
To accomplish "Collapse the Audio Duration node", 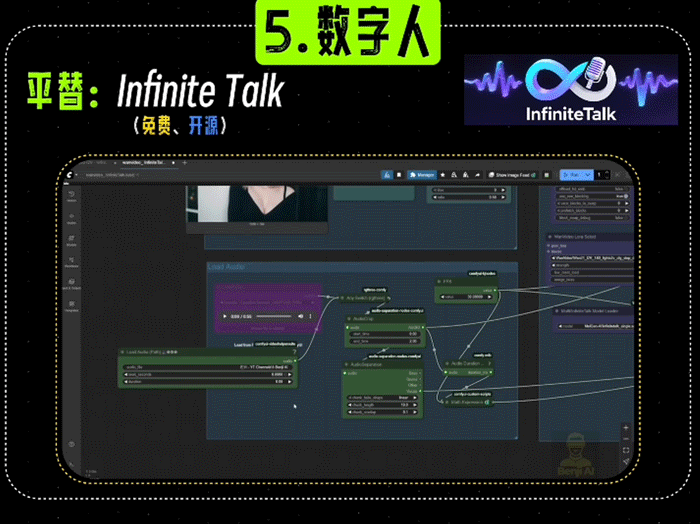I will click(x=447, y=364).
